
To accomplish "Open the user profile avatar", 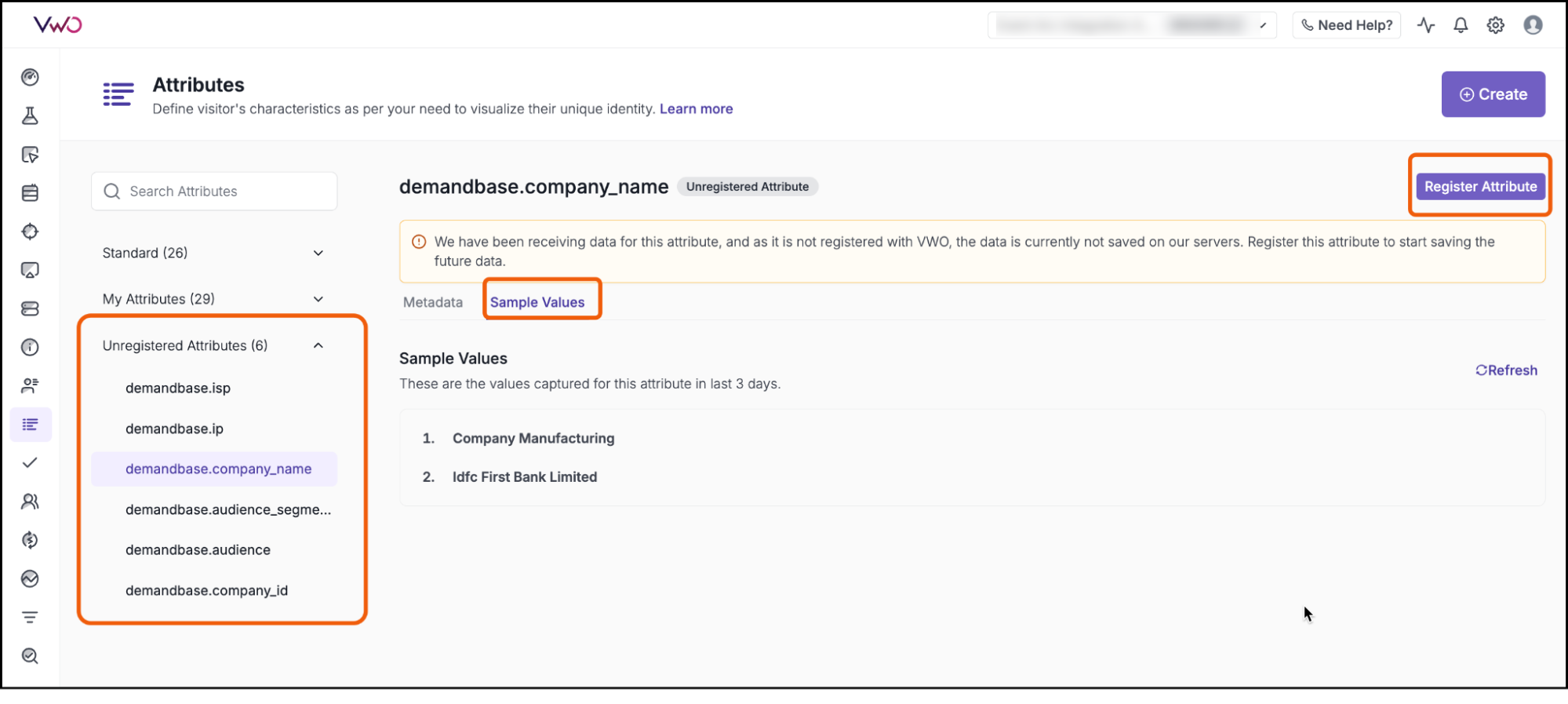I will click(x=1533, y=25).
